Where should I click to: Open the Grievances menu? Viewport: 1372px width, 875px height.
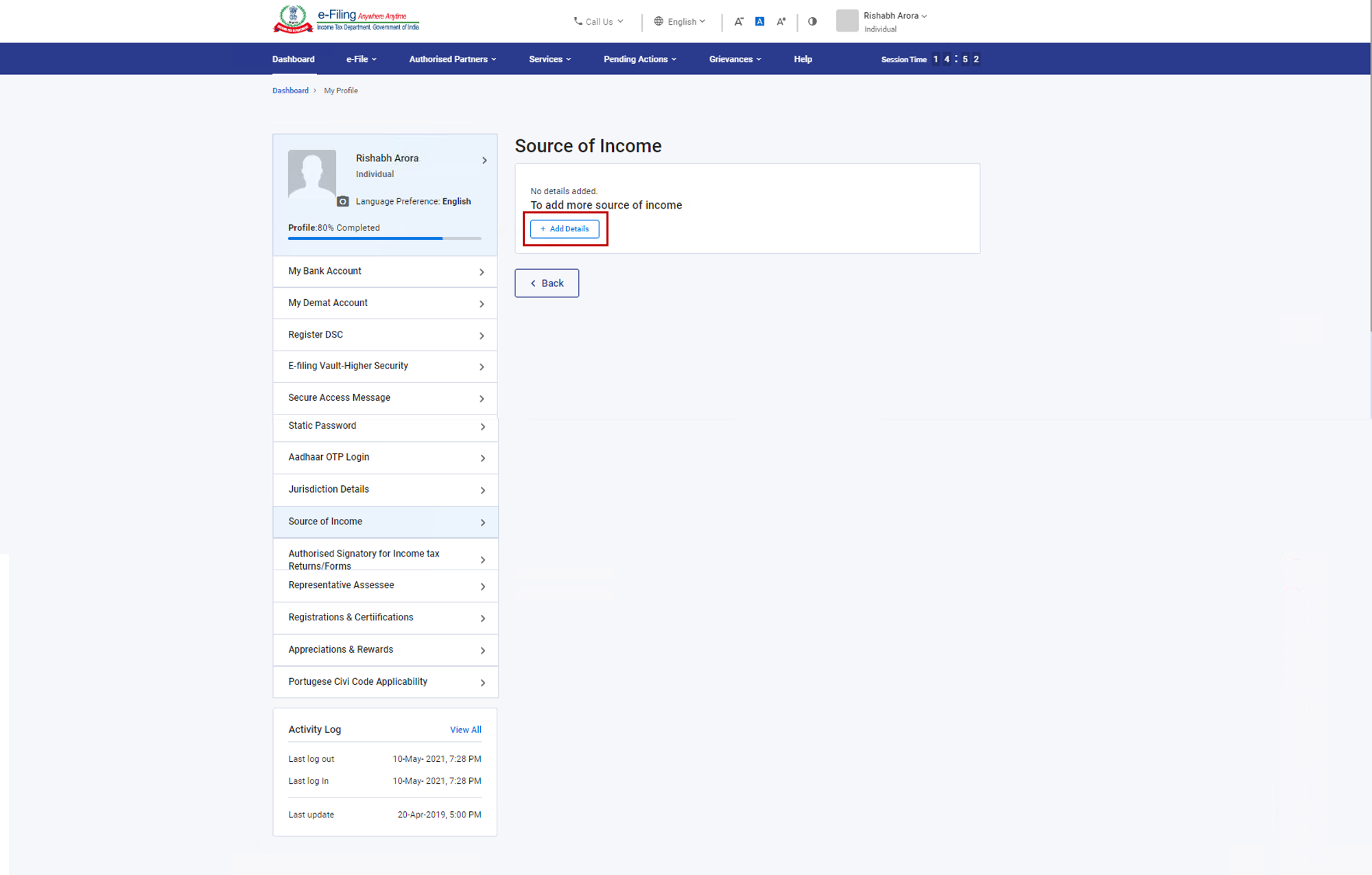734,59
